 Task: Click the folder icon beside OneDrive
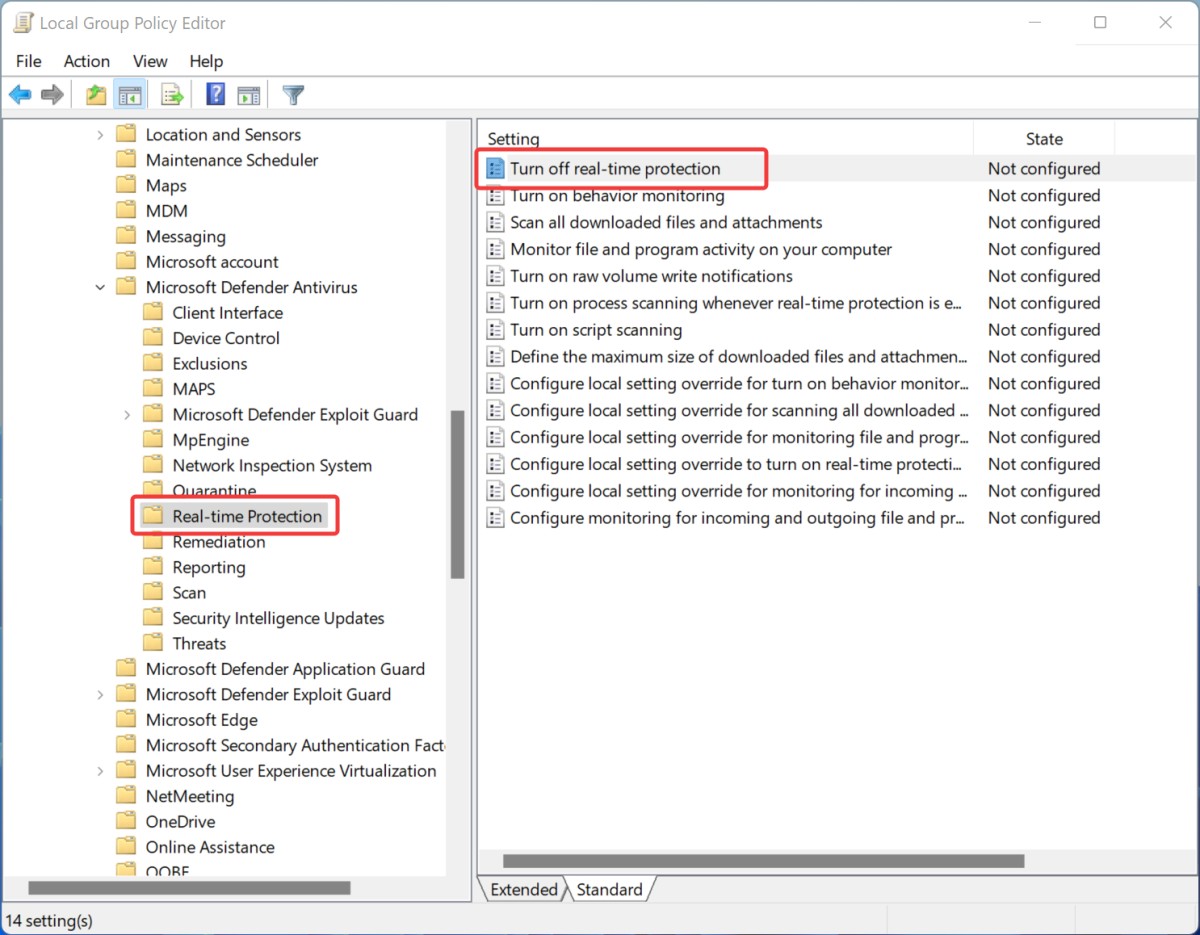[x=126, y=821]
